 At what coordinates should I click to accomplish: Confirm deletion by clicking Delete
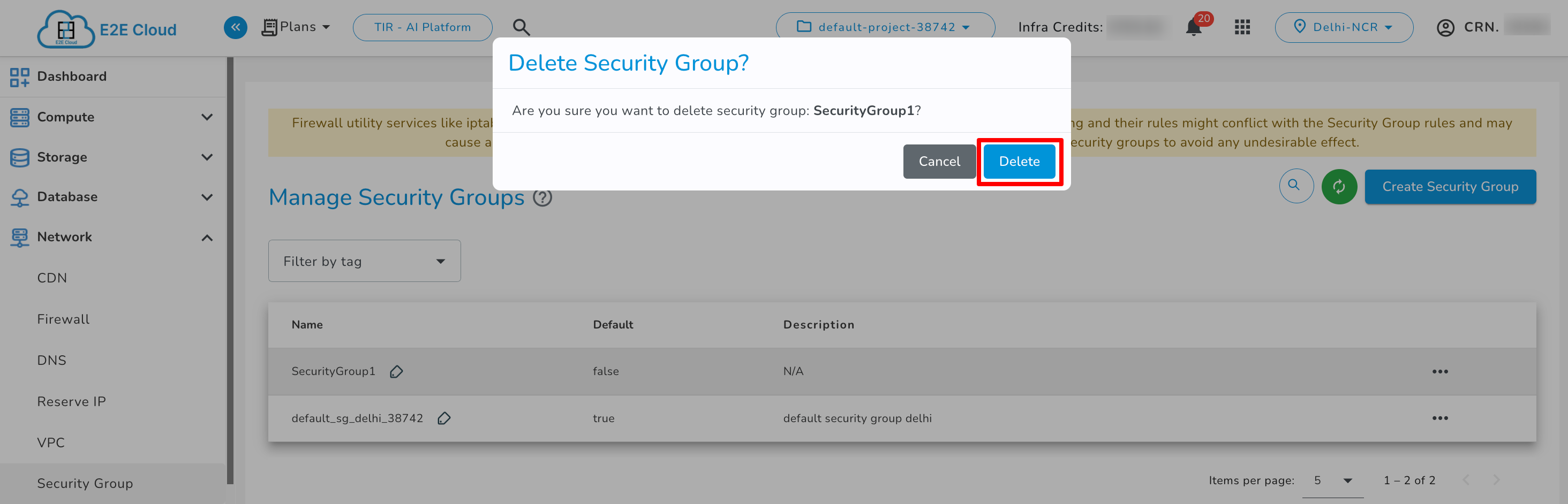(1020, 161)
